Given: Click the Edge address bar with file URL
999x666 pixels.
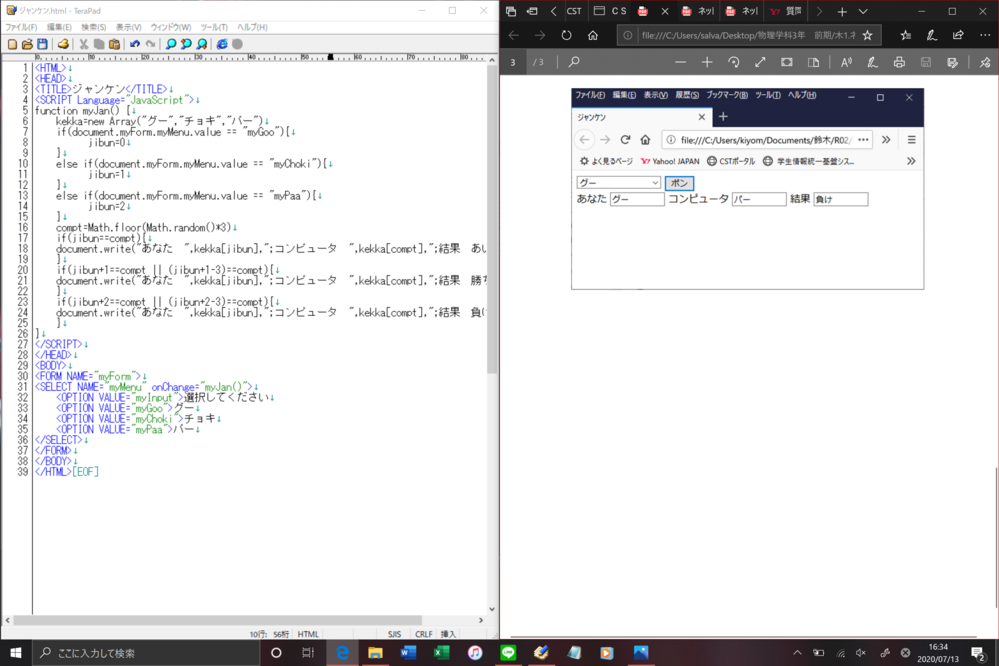Looking at the screenshot, I should tap(749, 35).
